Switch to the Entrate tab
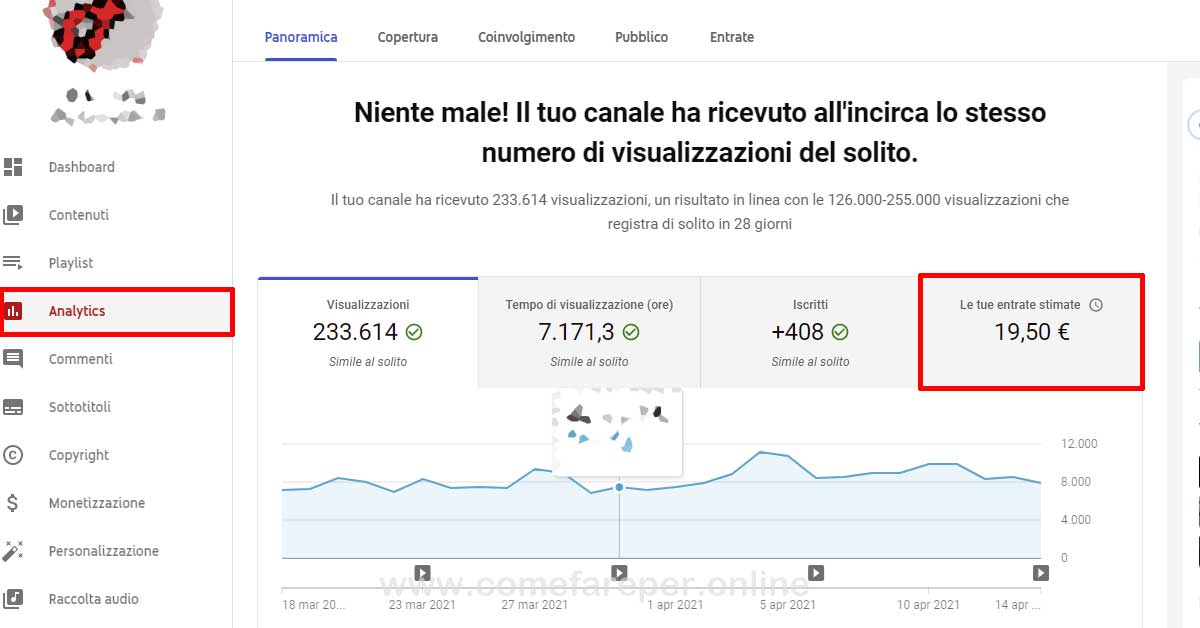 (x=731, y=37)
